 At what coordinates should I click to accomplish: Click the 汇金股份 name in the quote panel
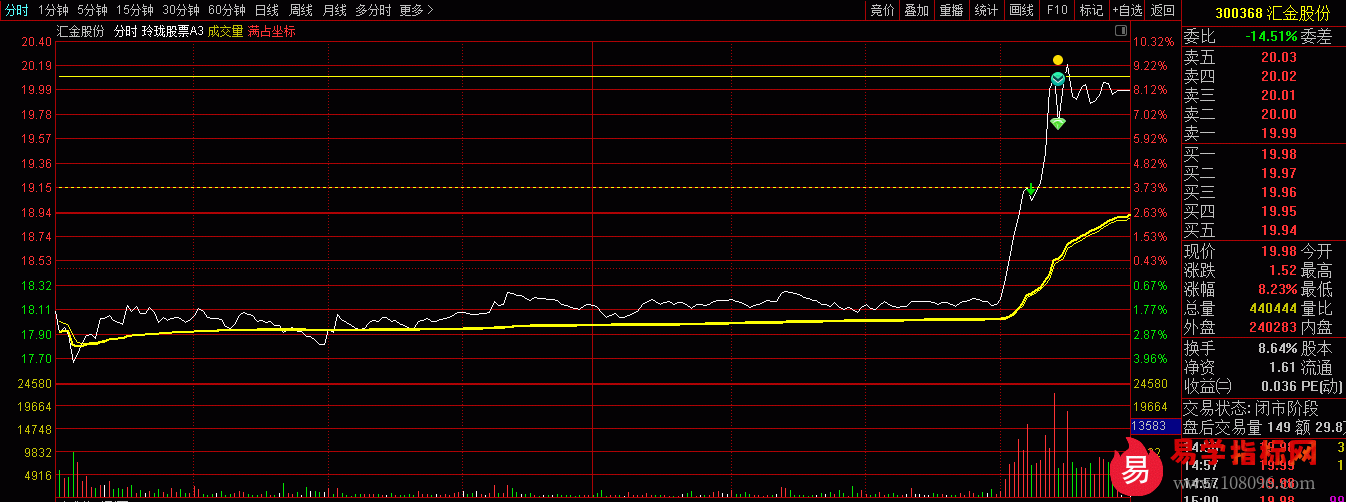pos(1298,14)
